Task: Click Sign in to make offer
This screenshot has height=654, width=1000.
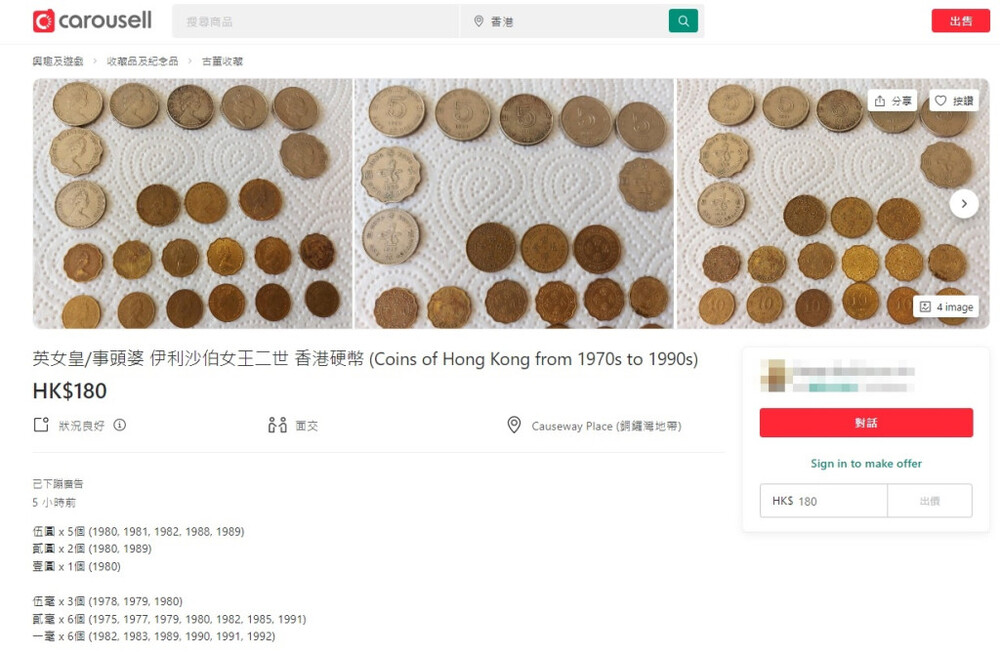Action: (866, 465)
